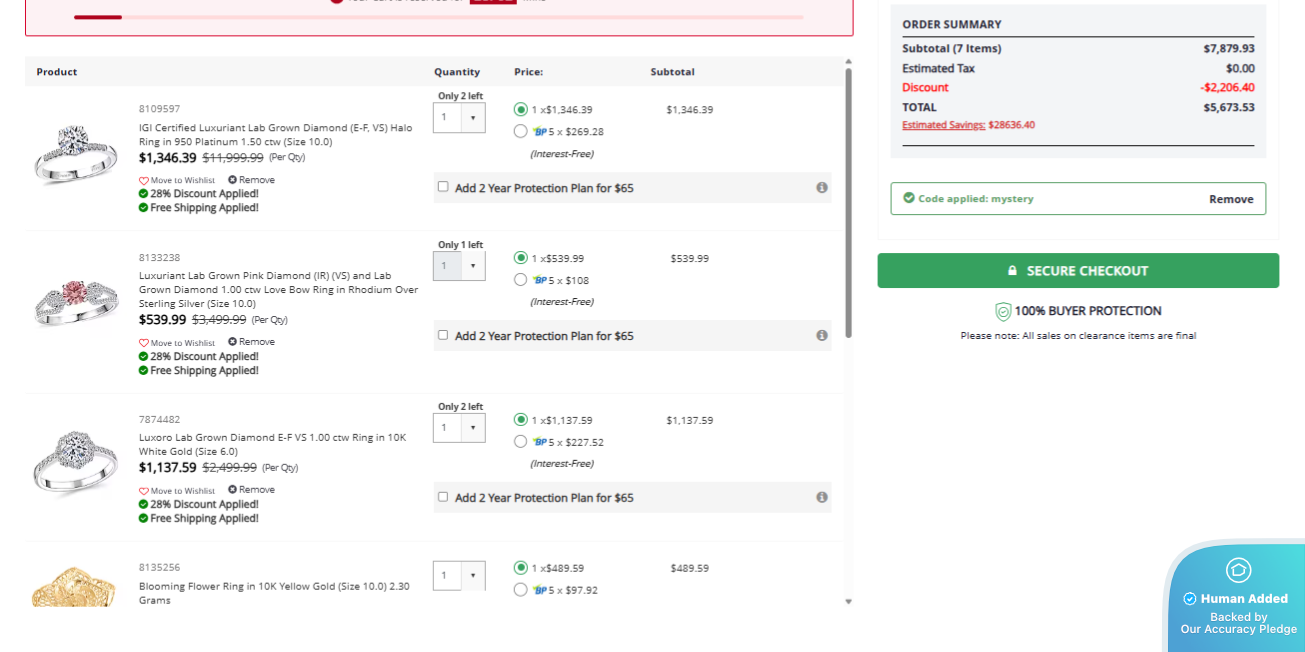The width and height of the screenshot is (1305, 652).
Task: Check protection plan box for Luxoro ring
Action: (x=443, y=497)
